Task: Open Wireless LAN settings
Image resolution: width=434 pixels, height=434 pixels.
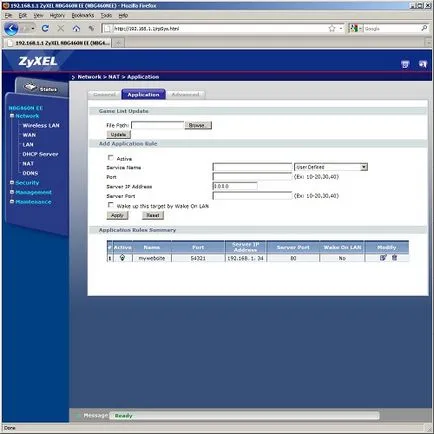Action: 41,125
